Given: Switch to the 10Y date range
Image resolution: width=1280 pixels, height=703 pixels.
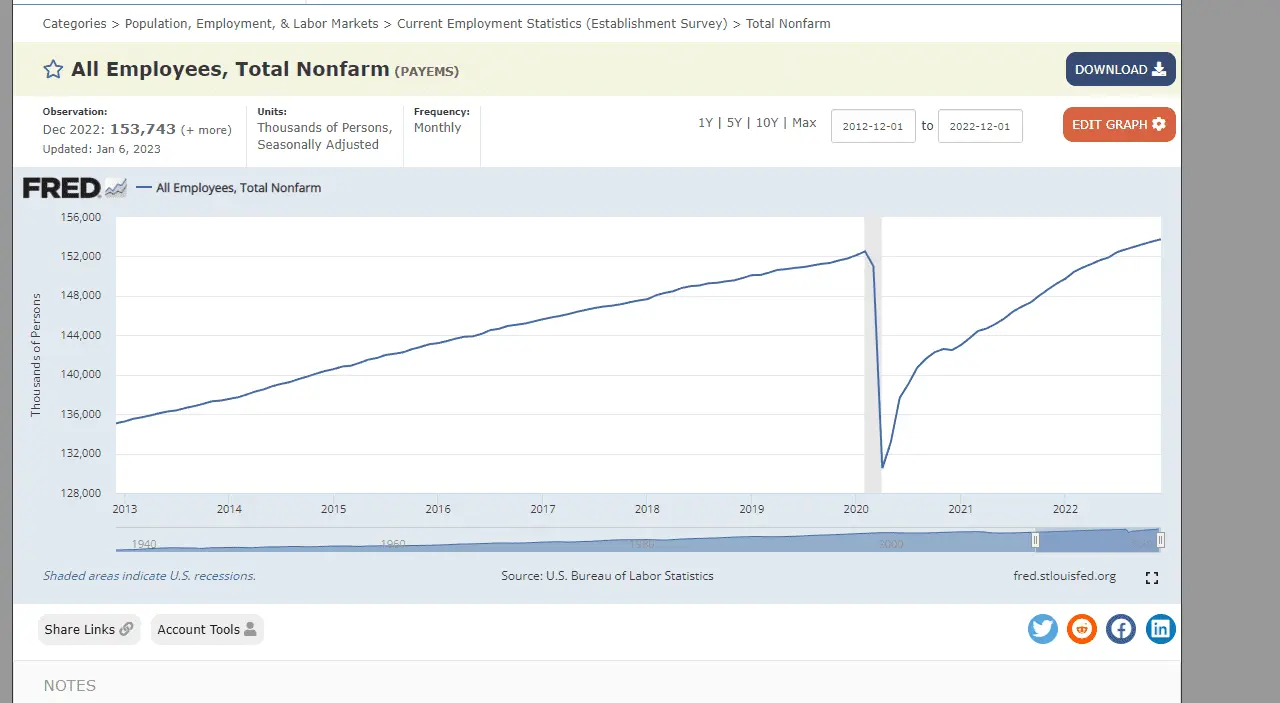Looking at the screenshot, I should [x=766, y=123].
